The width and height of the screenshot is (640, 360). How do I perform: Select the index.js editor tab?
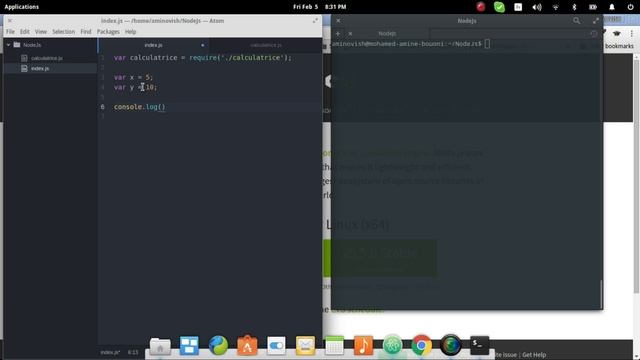153,45
